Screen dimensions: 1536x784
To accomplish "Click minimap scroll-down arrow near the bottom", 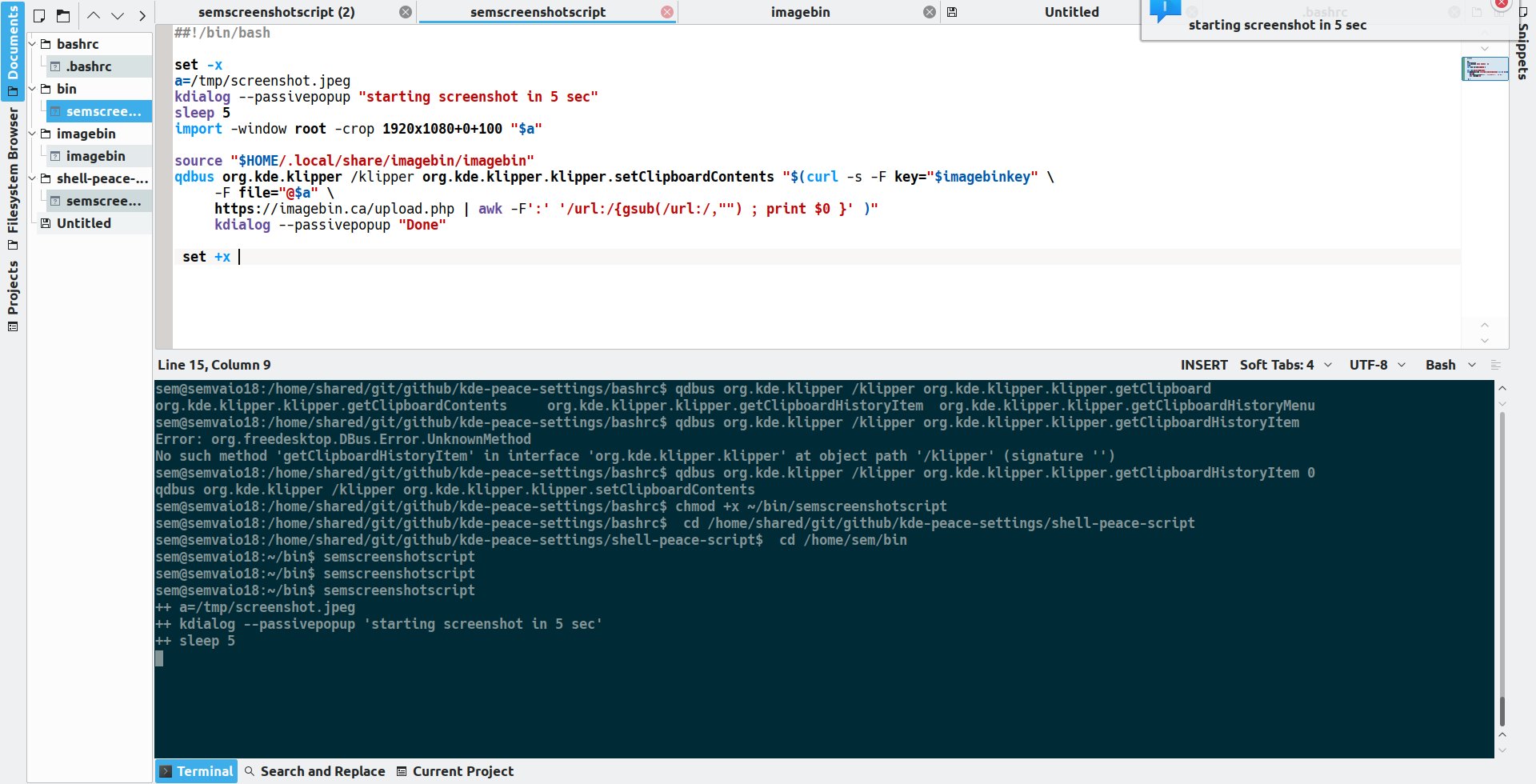I will tap(1485, 341).
